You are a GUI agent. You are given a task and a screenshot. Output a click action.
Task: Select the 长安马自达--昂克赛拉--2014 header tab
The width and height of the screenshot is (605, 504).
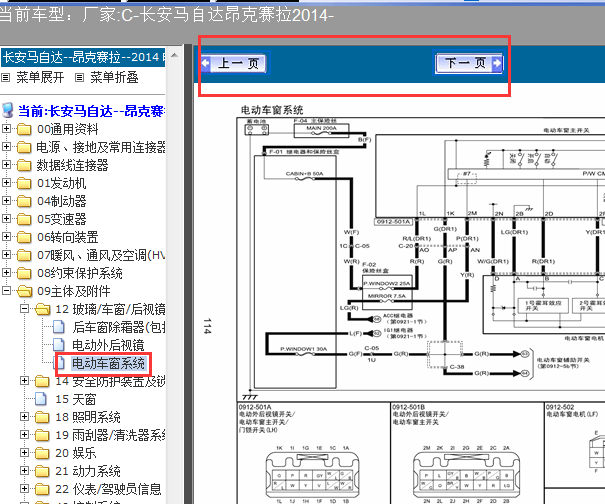[x=83, y=57]
